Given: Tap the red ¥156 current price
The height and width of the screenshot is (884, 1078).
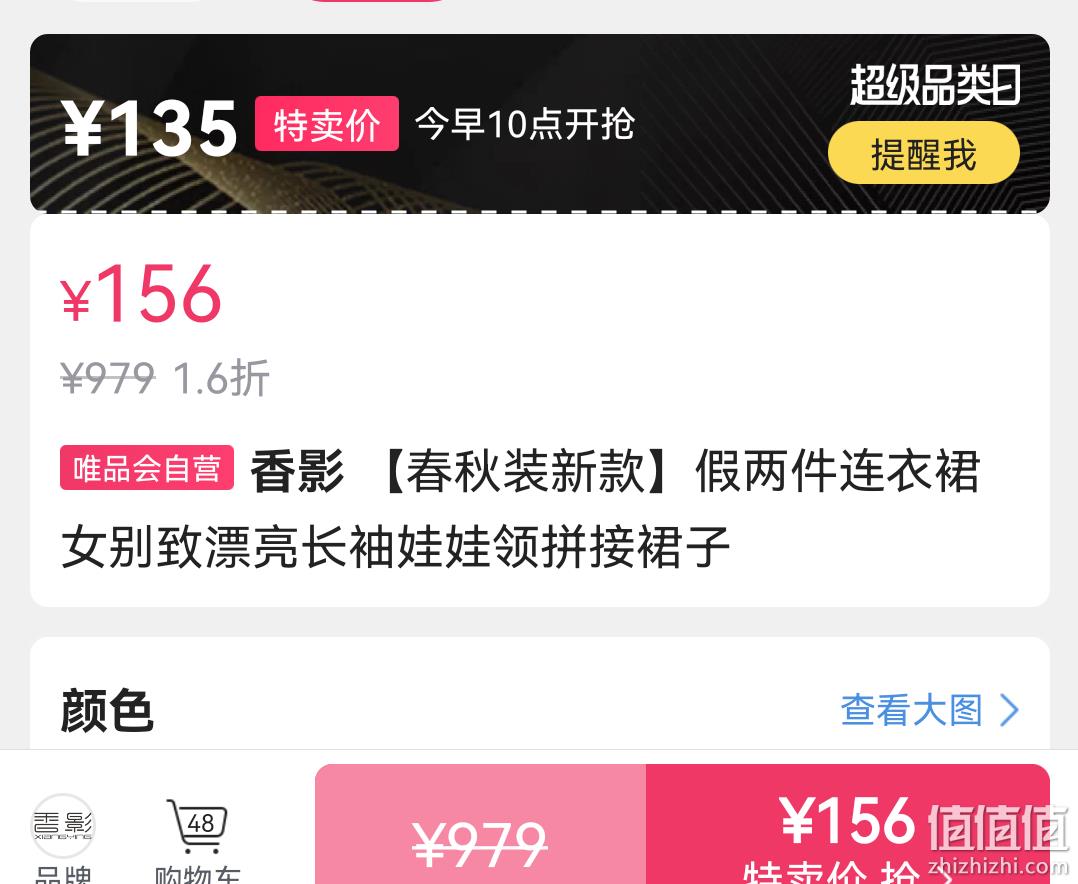Looking at the screenshot, I should (141, 294).
